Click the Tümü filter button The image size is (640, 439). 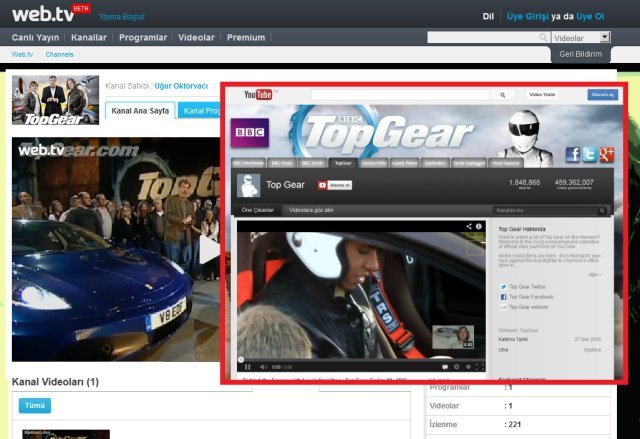[x=35, y=406]
